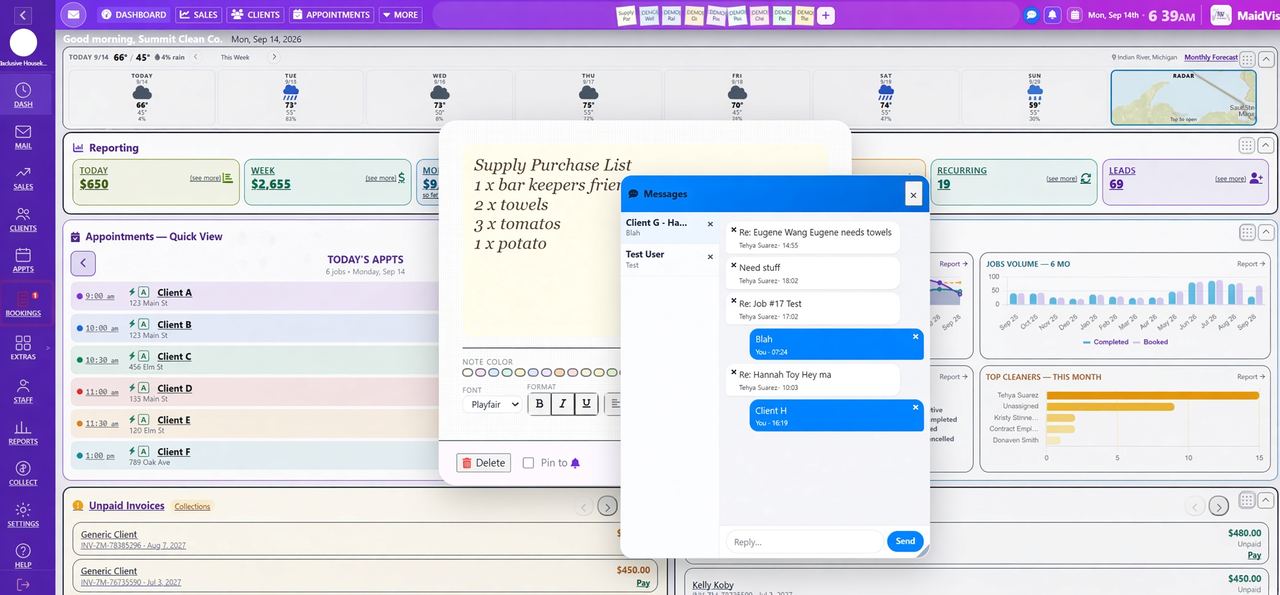Image resolution: width=1280 pixels, height=595 pixels.
Task: Collapse the left sidebar with back chevron
Action: click(x=22, y=15)
